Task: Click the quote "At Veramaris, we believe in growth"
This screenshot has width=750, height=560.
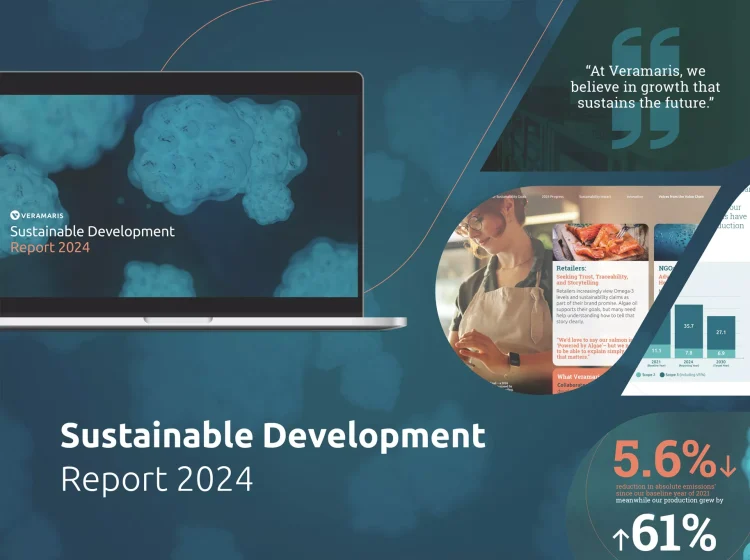Action: point(645,87)
